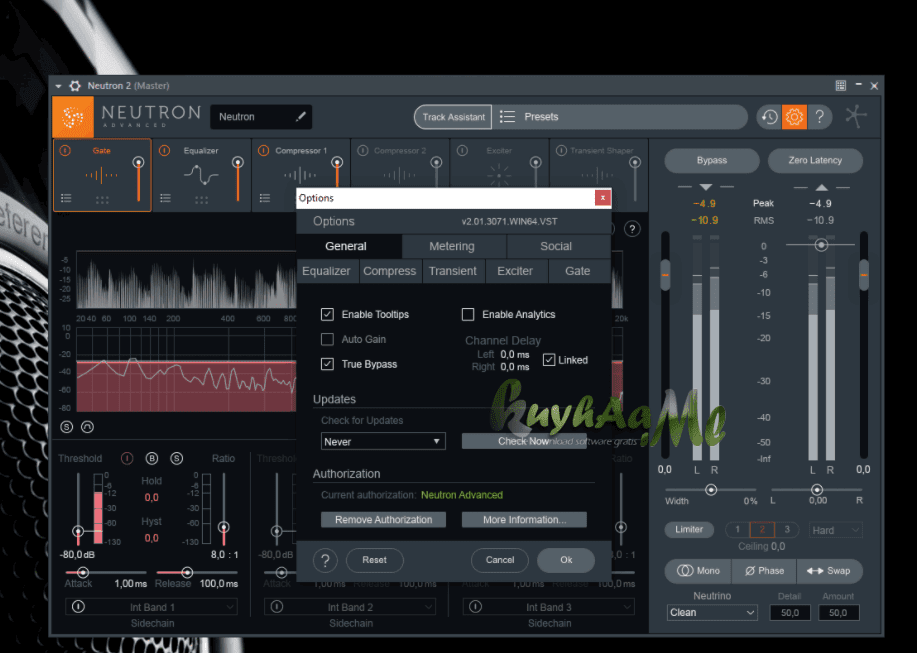This screenshot has width=917, height=653.
Task: Open the plugin window gear icon
Action: [75, 86]
